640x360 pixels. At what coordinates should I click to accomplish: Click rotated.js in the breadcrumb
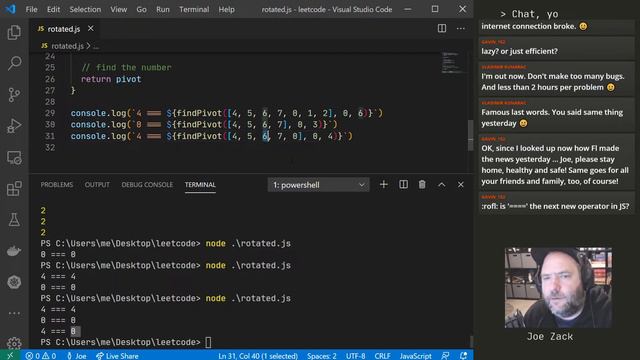67,46
